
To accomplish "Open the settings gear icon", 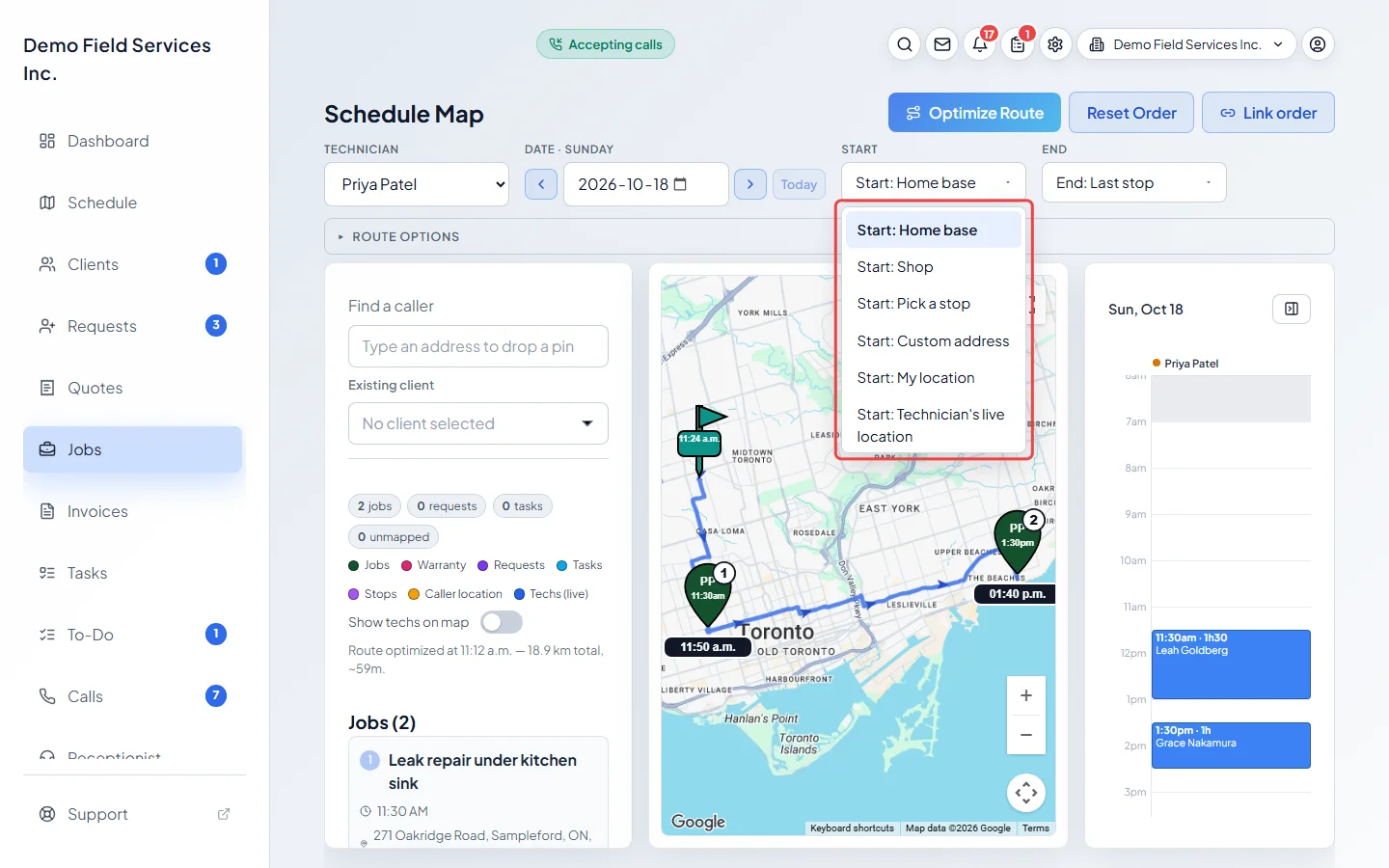I will [1055, 44].
